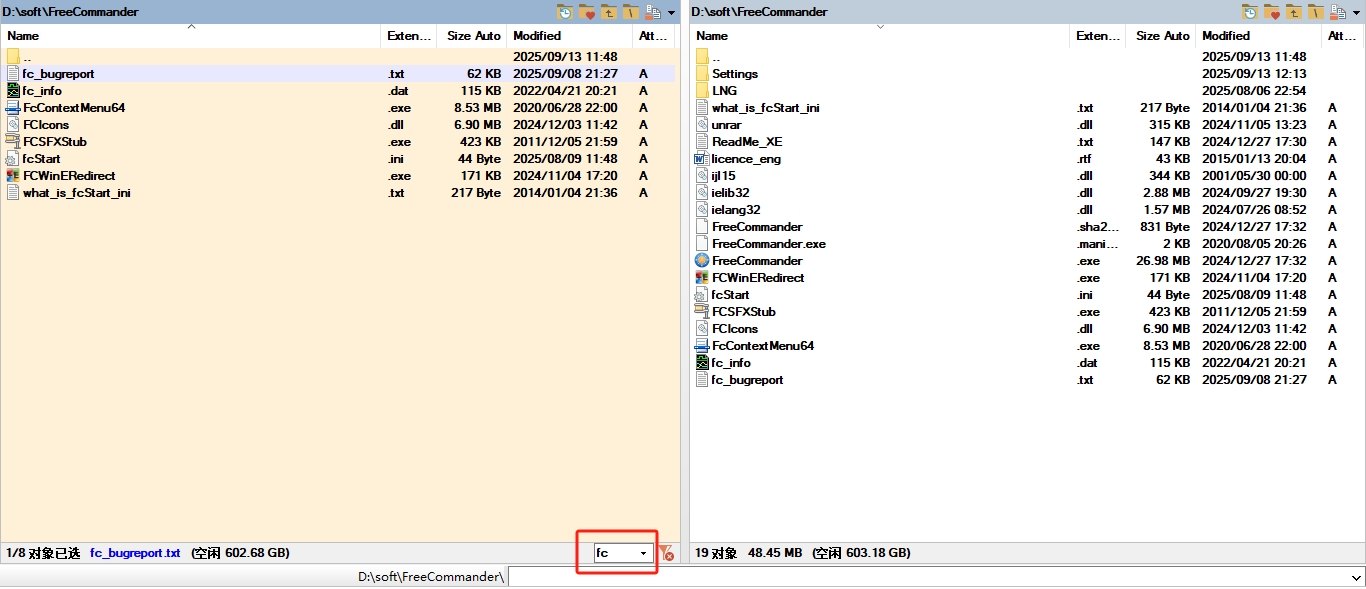This screenshot has height=589, width=1366.
Task: Click unrar dll icon in right pane
Action: (x=702, y=125)
